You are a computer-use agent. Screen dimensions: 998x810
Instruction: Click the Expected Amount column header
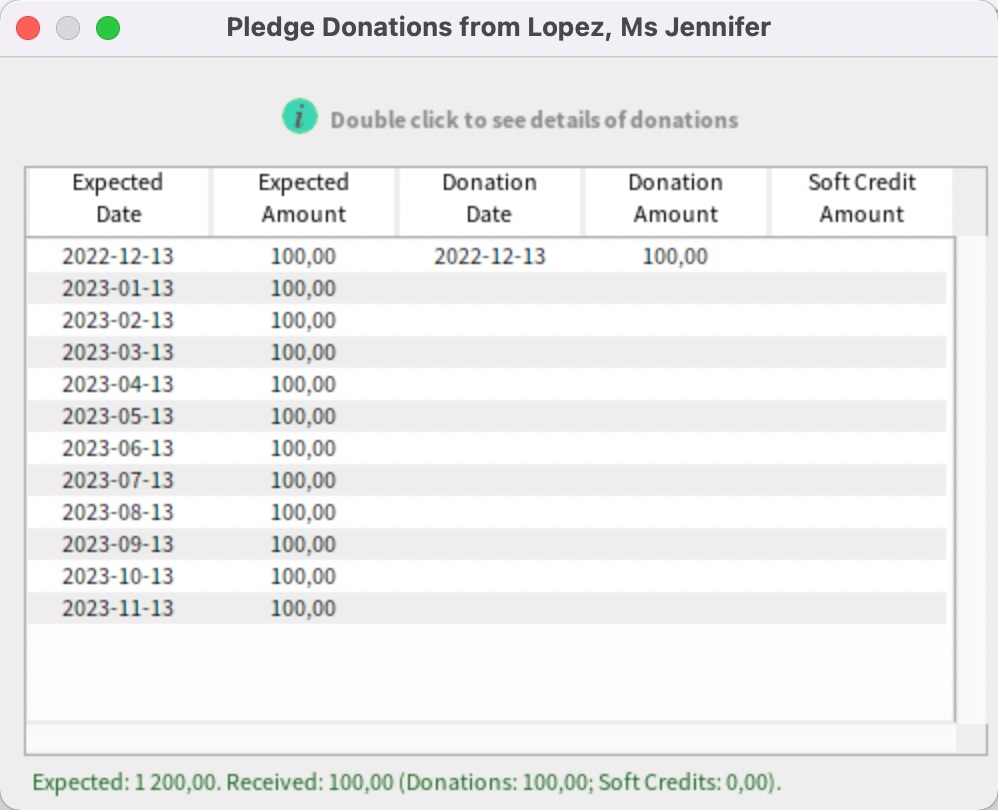(x=303, y=199)
